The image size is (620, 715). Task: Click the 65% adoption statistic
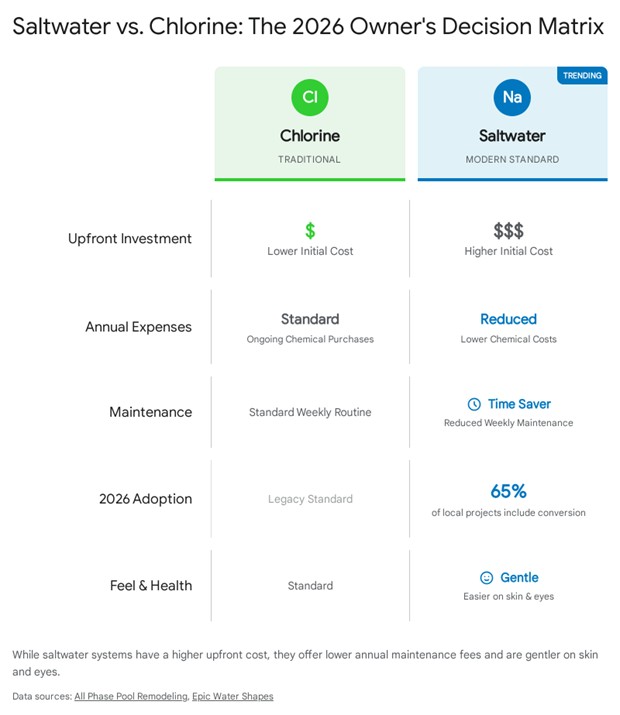[x=508, y=491]
